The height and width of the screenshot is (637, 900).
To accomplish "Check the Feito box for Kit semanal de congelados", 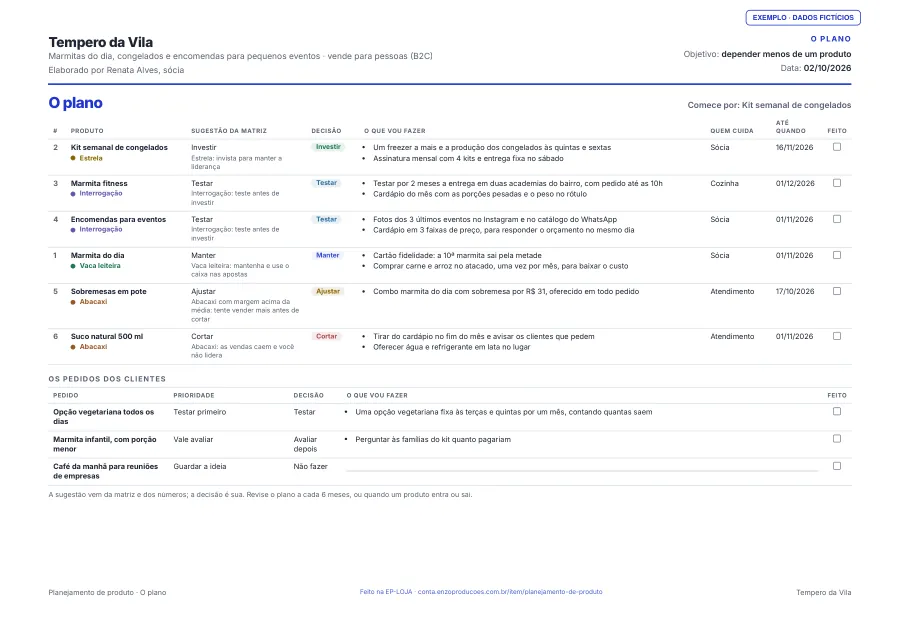I will point(837,147).
